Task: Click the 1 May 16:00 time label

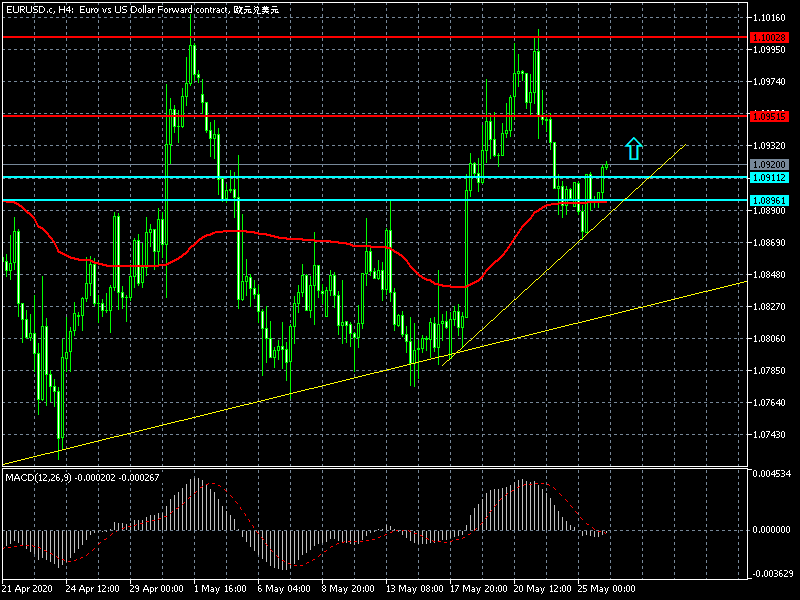Action: click(220, 588)
